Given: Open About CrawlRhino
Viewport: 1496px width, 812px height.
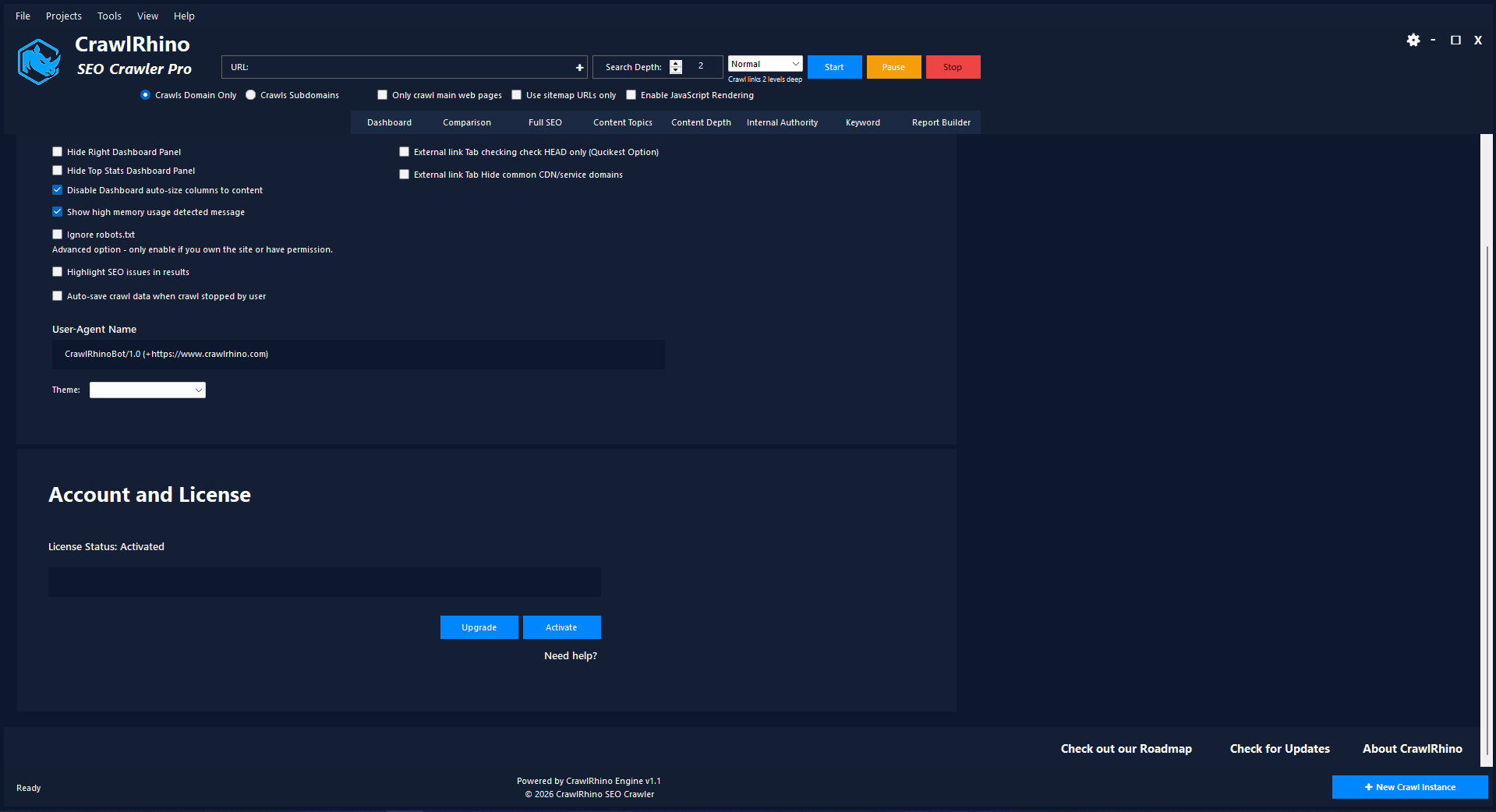Looking at the screenshot, I should pos(1412,749).
